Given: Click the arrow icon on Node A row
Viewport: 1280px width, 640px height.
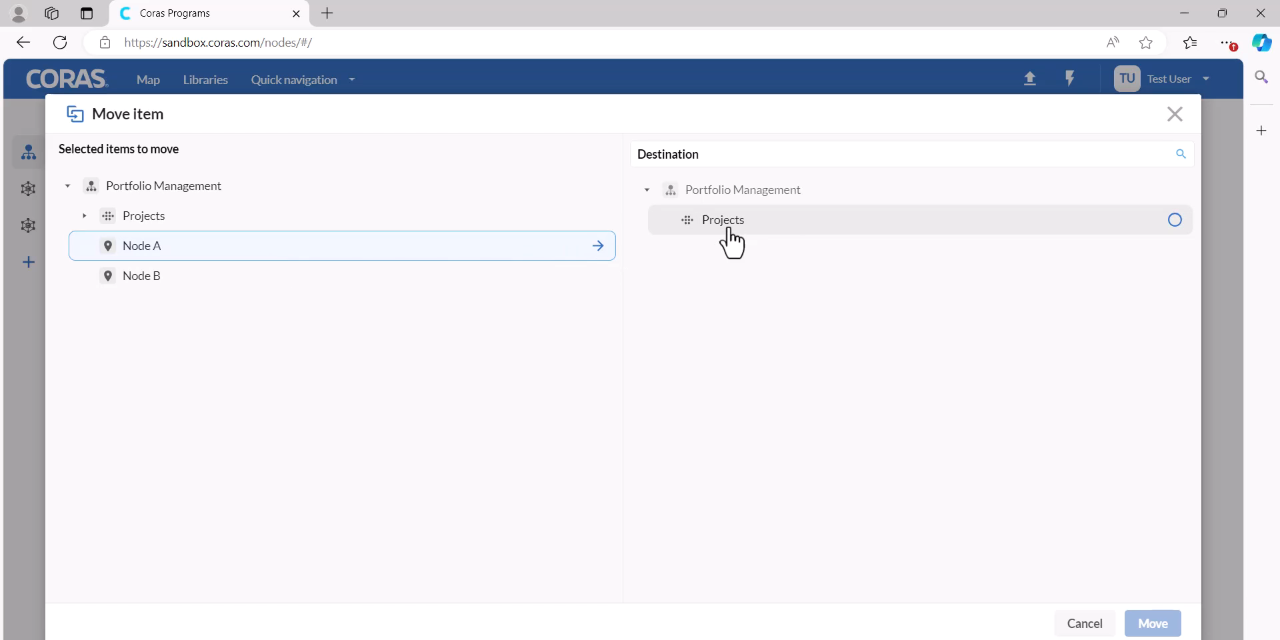Looking at the screenshot, I should pyautogui.click(x=598, y=246).
